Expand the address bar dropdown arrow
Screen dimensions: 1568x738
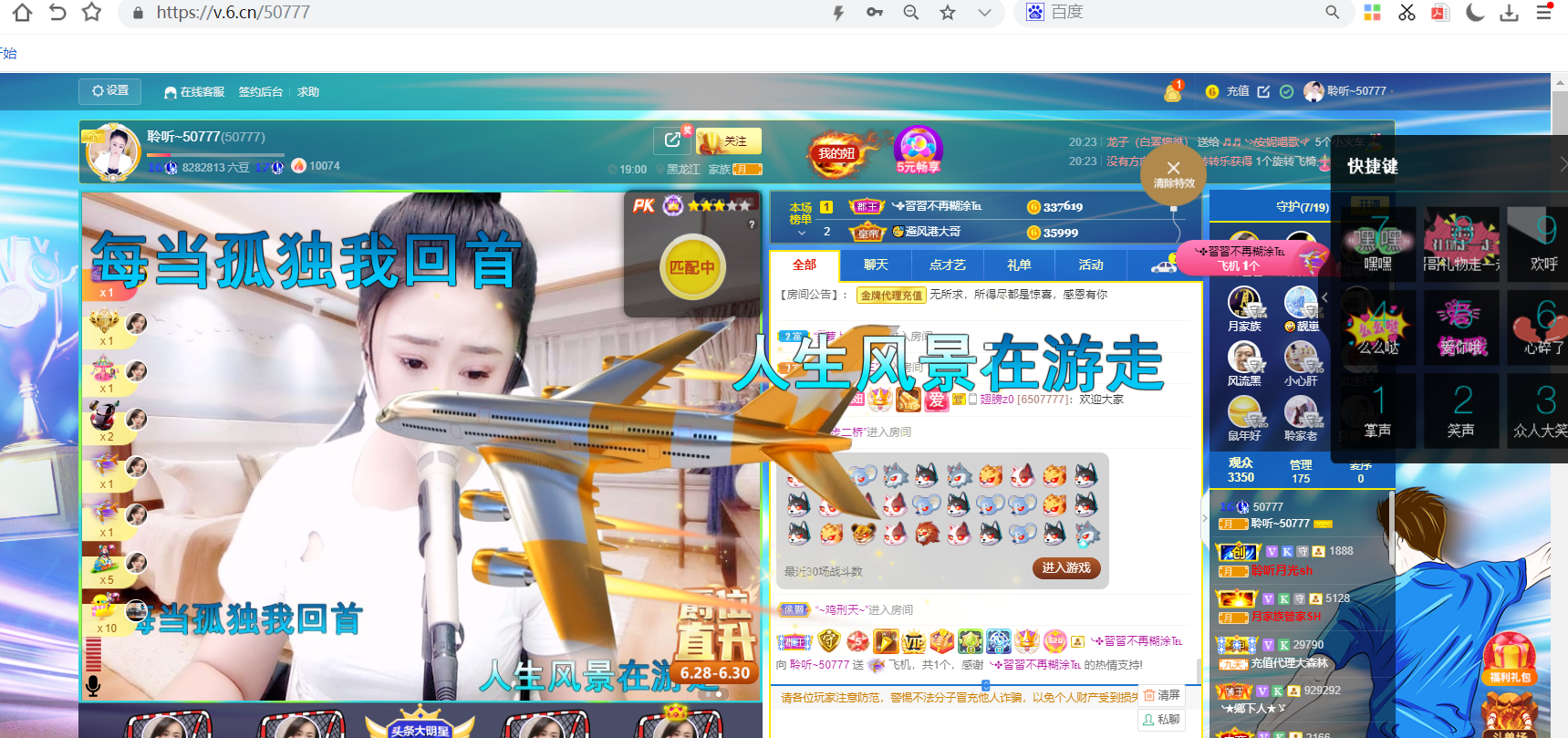(x=984, y=13)
